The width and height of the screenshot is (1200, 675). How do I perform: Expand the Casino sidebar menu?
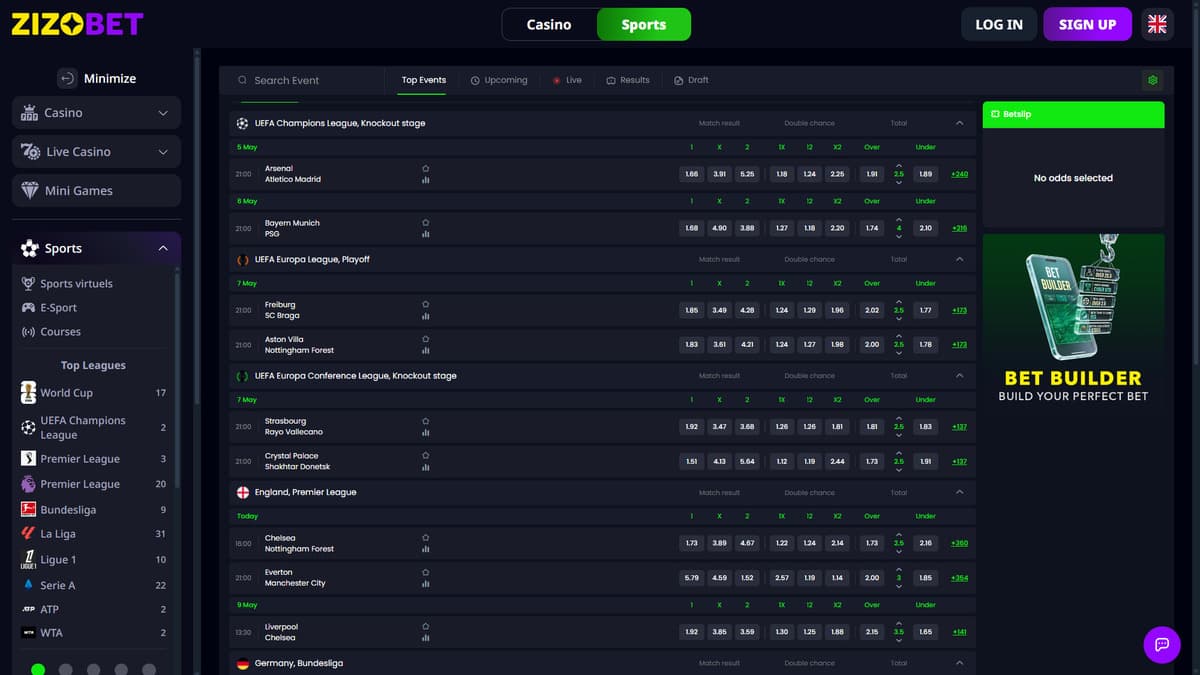(96, 113)
